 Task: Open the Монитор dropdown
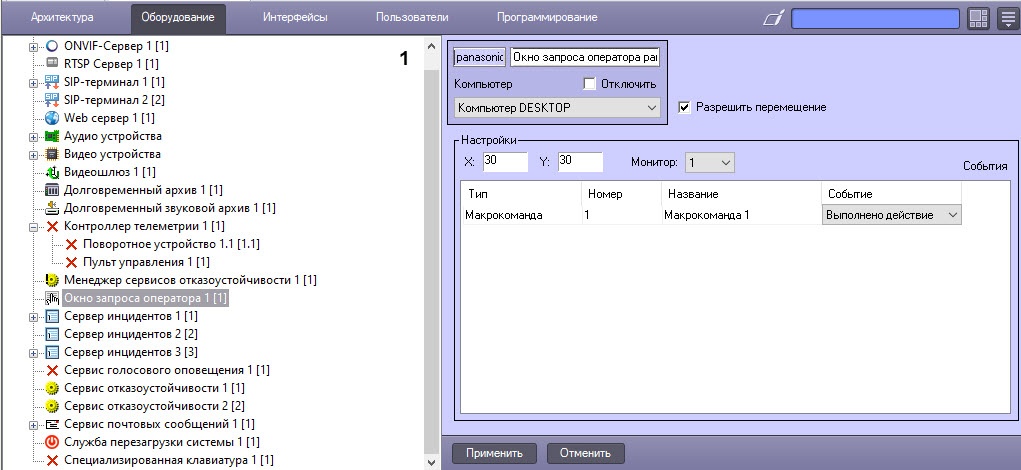[709, 161]
